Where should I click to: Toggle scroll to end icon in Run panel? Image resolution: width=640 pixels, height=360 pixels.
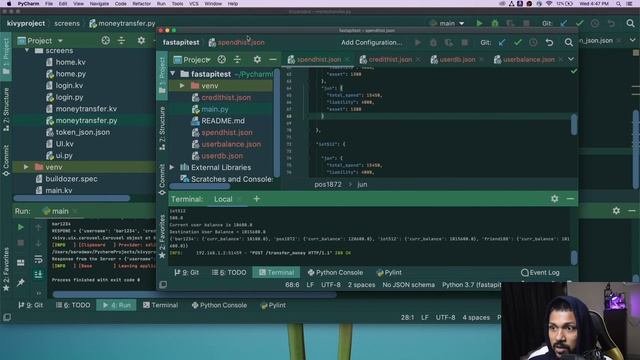38,274
